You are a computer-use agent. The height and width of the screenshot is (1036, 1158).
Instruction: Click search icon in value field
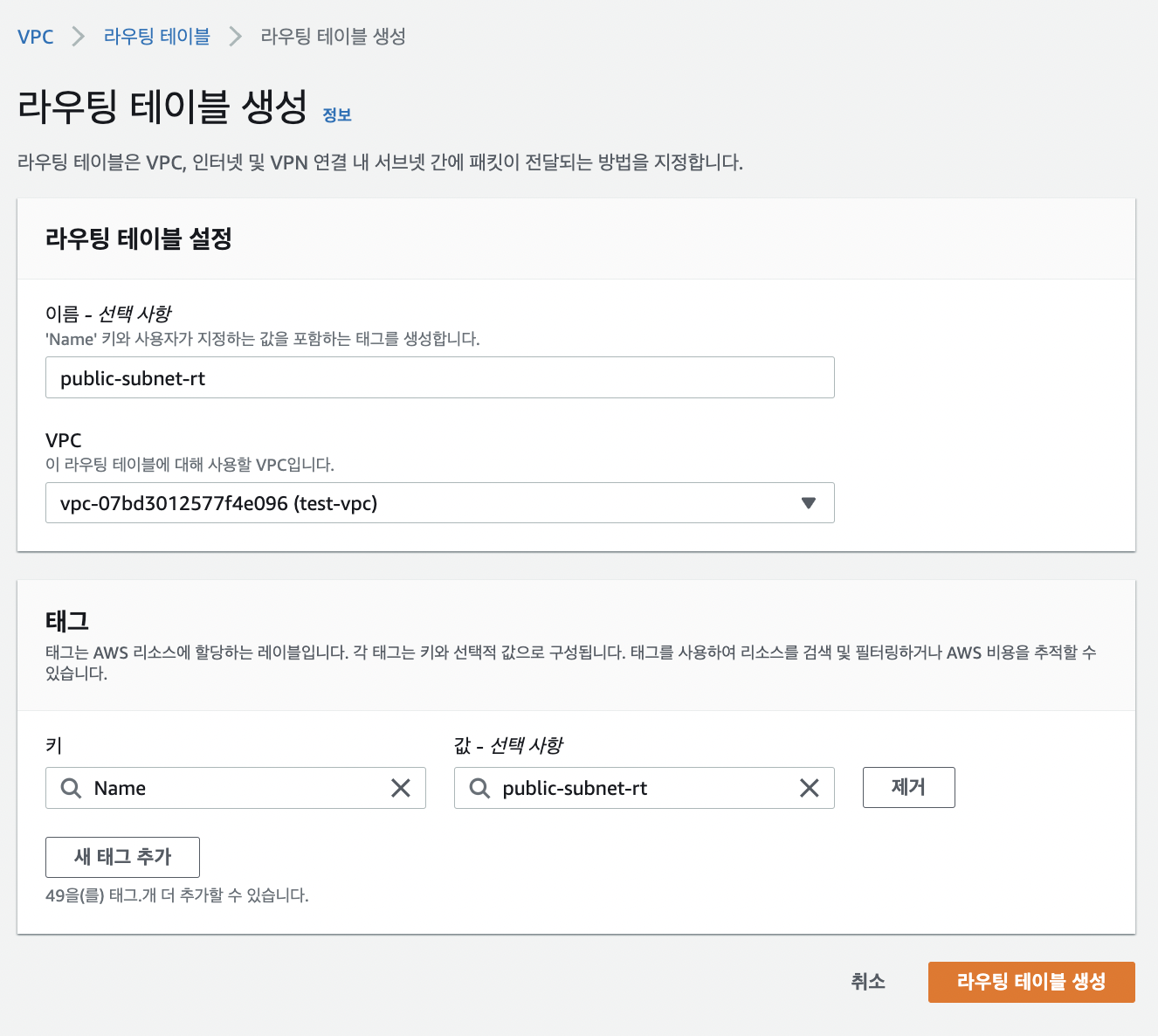click(479, 788)
